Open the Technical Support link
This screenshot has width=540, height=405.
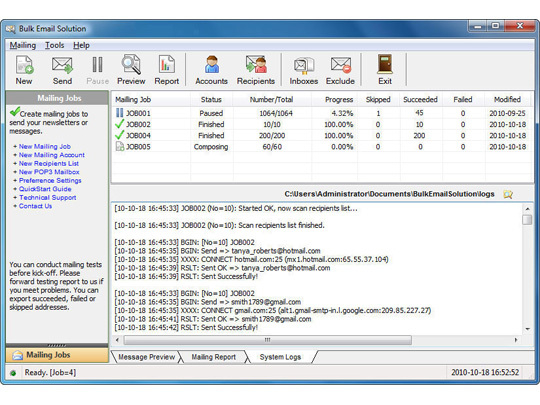tap(48, 197)
